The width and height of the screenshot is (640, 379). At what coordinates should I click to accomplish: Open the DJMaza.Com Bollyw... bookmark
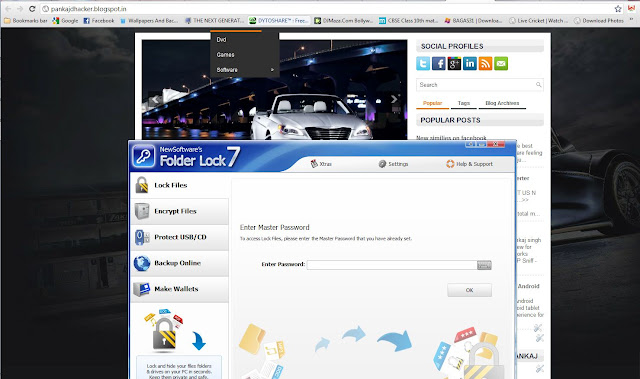344,20
